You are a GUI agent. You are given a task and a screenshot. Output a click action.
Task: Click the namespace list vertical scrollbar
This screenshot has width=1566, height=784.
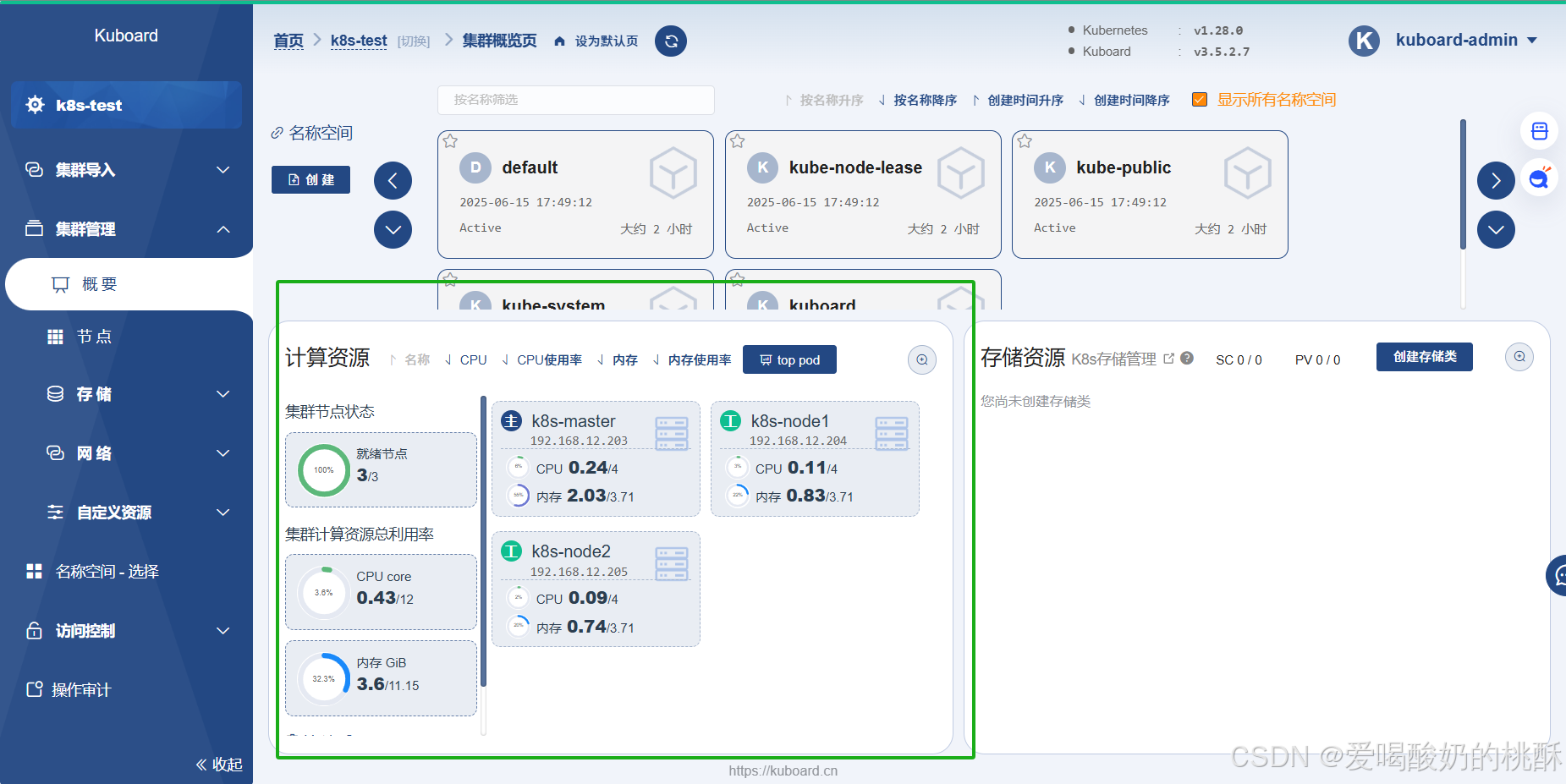pyautogui.click(x=1463, y=184)
